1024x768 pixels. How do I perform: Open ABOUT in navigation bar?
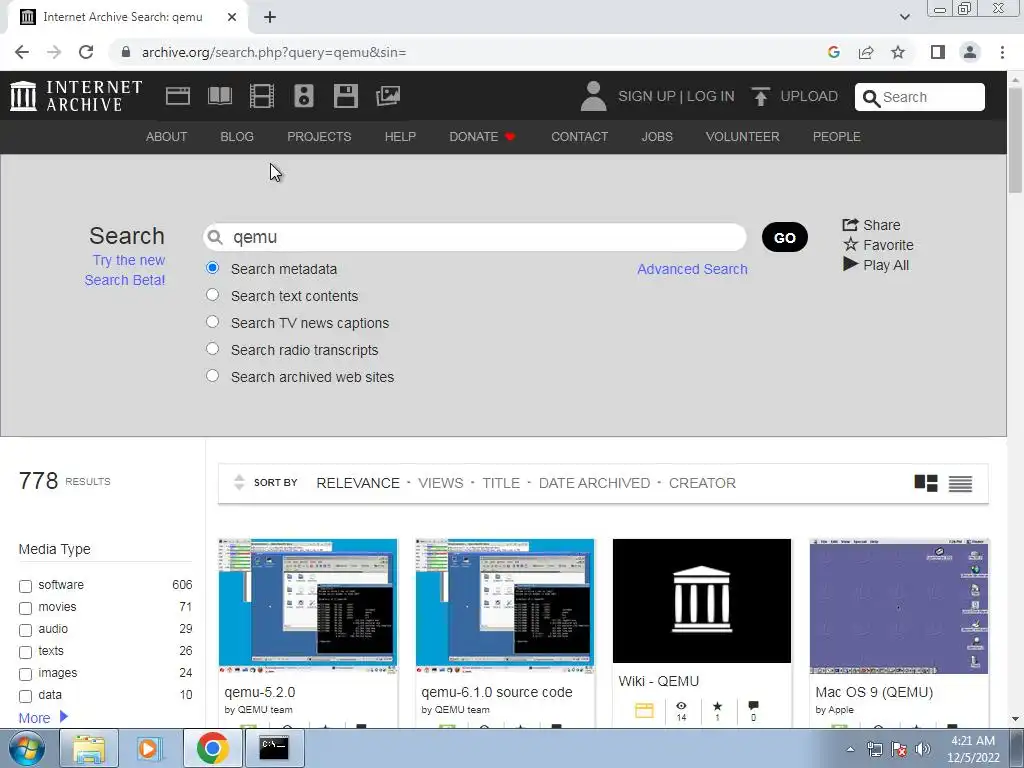click(167, 136)
